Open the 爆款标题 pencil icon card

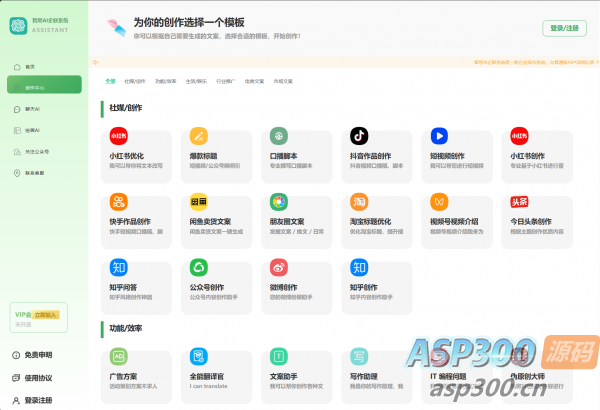click(217, 156)
